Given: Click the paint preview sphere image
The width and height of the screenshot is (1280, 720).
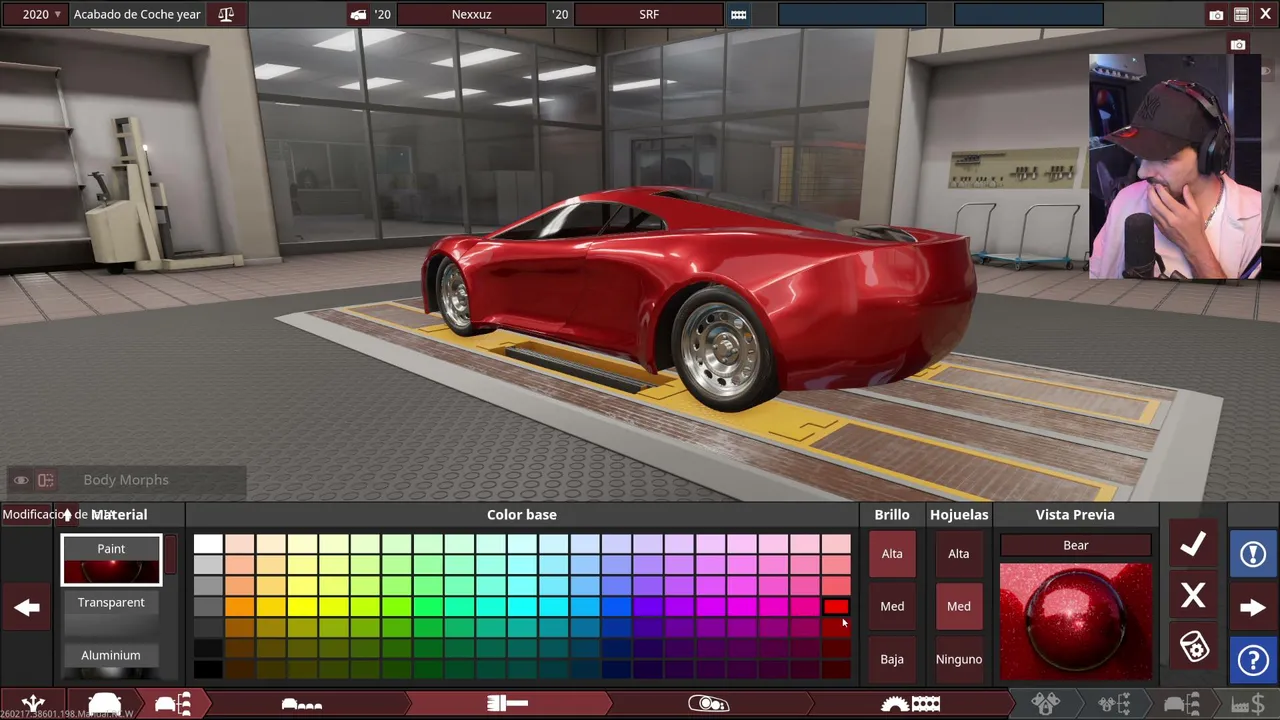Looking at the screenshot, I should pos(1076,621).
